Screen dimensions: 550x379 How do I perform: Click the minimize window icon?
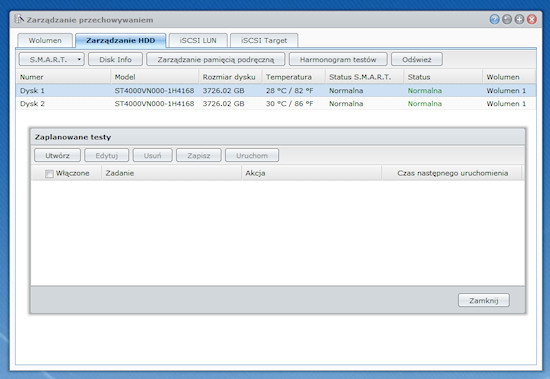coord(507,19)
